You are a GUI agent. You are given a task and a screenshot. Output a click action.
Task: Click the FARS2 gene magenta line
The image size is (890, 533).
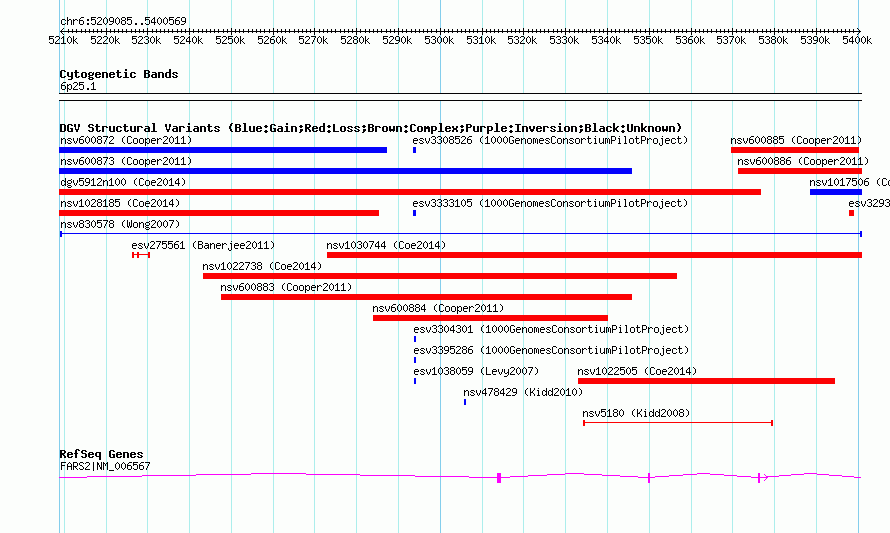pyautogui.click(x=460, y=477)
